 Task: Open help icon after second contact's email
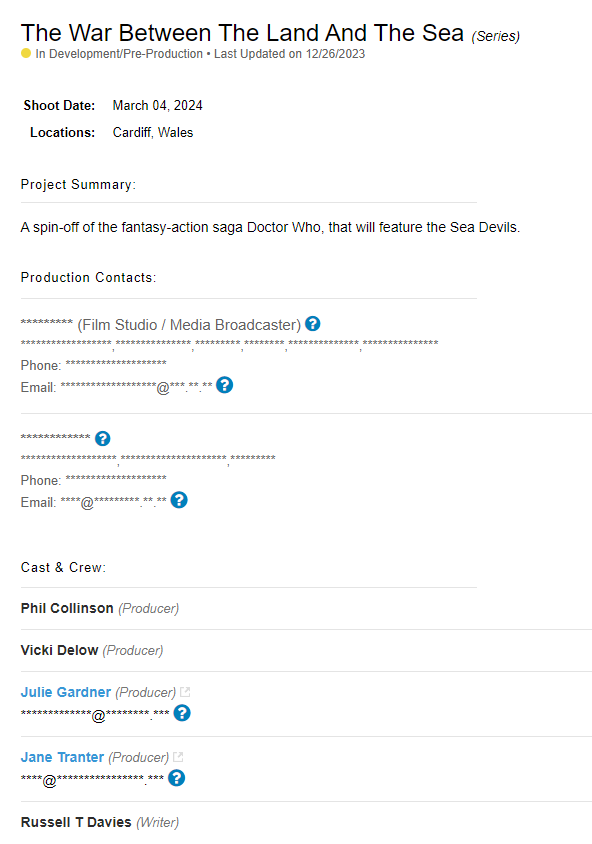click(x=179, y=500)
